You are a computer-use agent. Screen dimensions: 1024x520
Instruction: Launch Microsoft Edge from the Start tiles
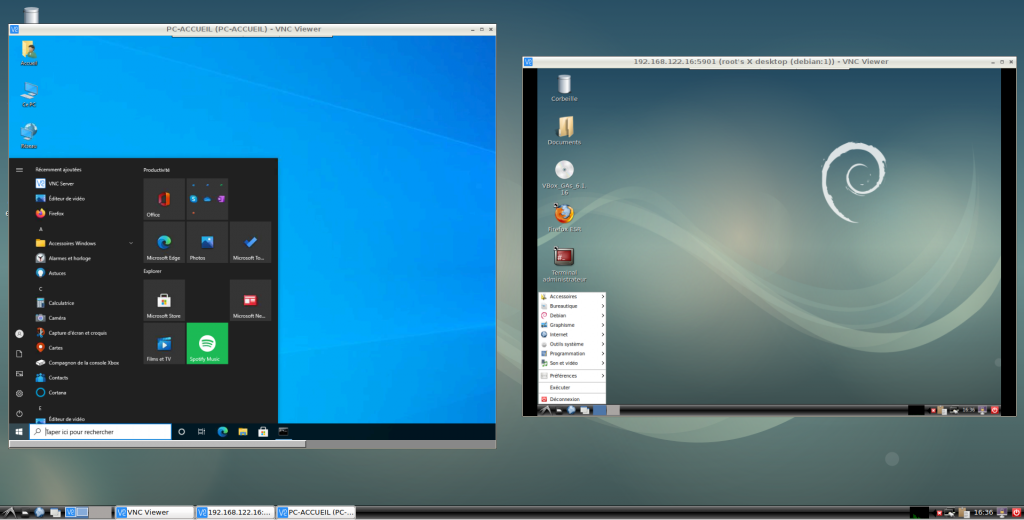(x=164, y=242)
